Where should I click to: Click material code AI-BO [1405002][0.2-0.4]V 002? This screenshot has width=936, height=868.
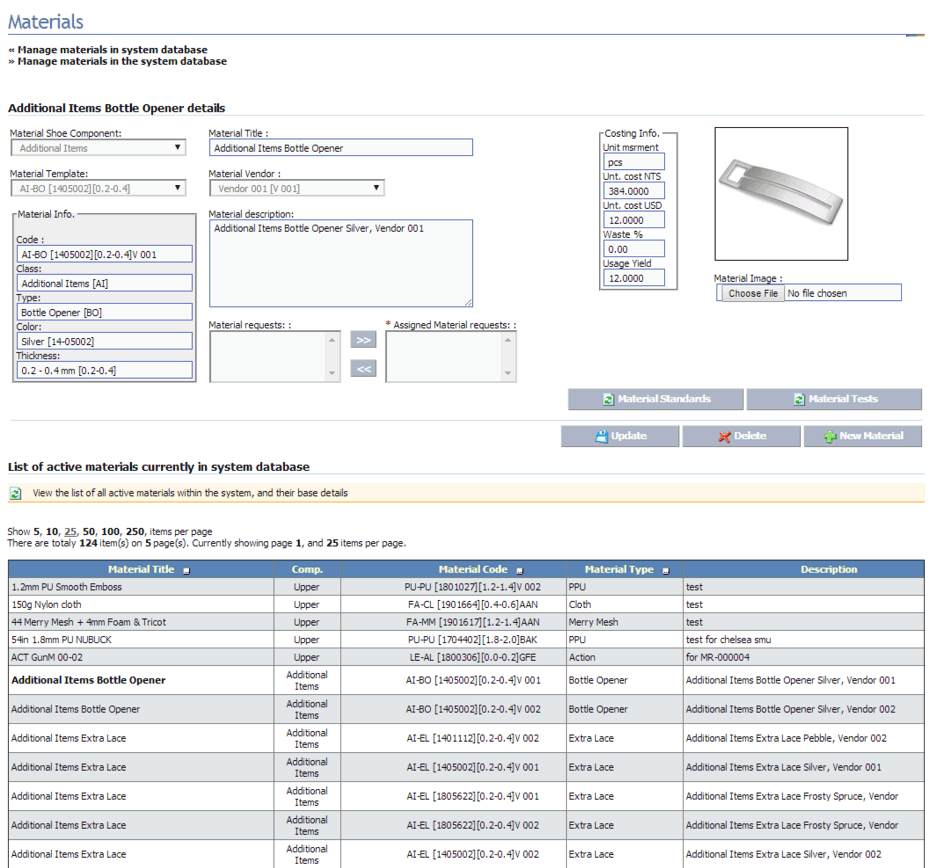coord(473,709)
